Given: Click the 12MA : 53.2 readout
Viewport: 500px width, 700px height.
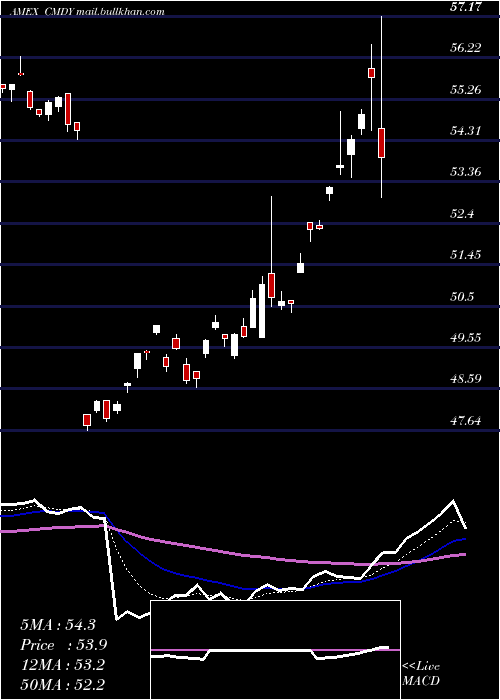Looking at the screenshot, I should tap(62, 665).
